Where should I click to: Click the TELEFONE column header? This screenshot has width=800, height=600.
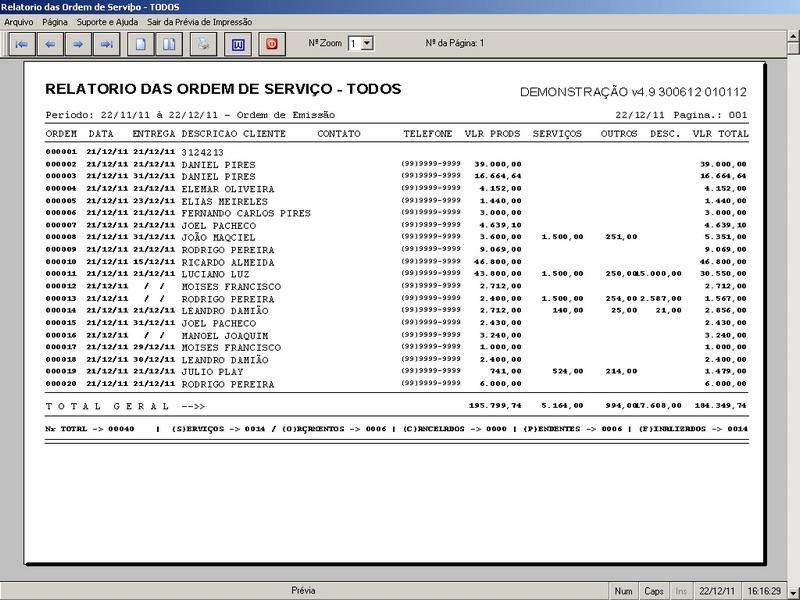coord(428,134)
